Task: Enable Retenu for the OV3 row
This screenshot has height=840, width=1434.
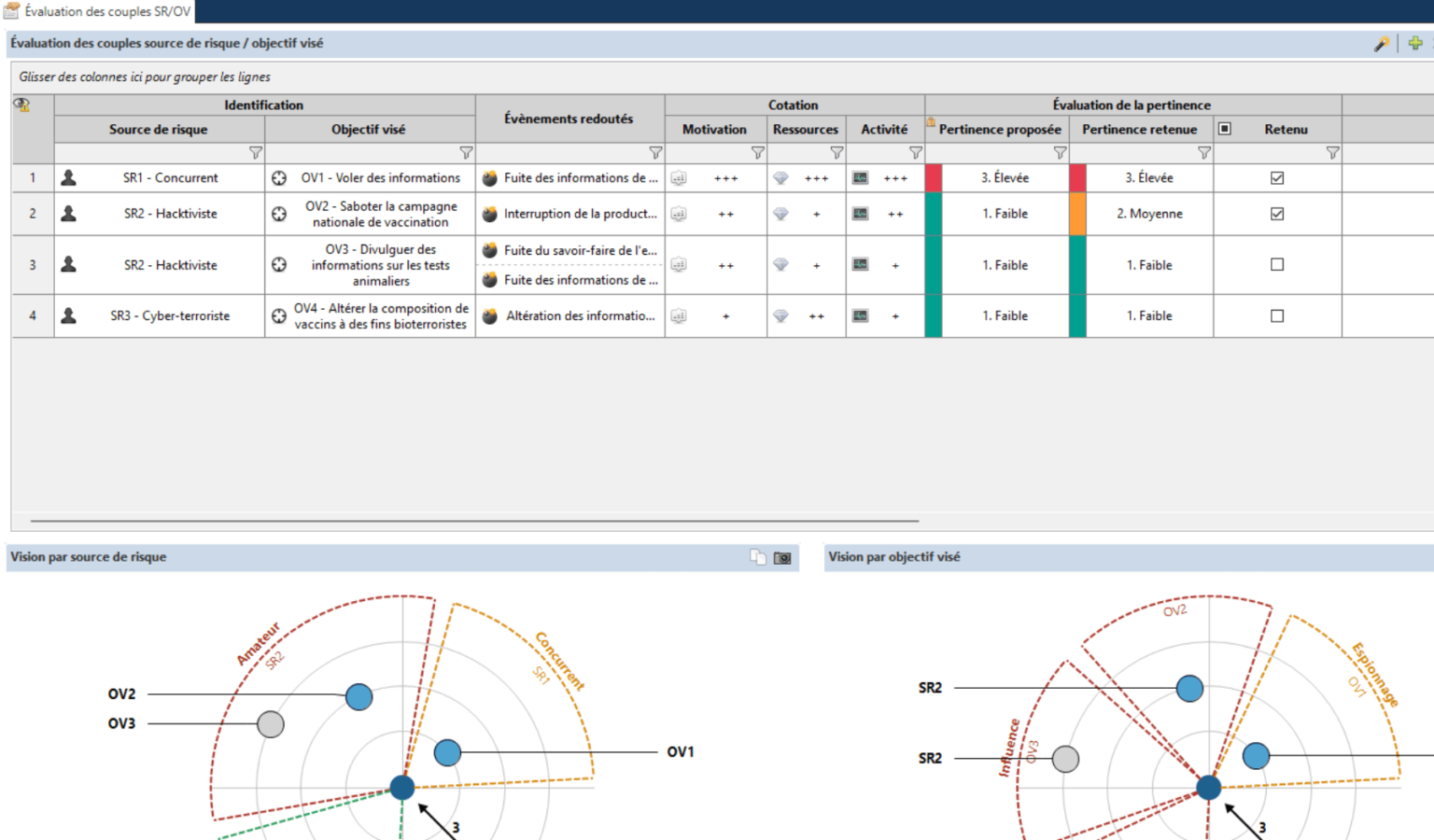Action: (1278, 264)
